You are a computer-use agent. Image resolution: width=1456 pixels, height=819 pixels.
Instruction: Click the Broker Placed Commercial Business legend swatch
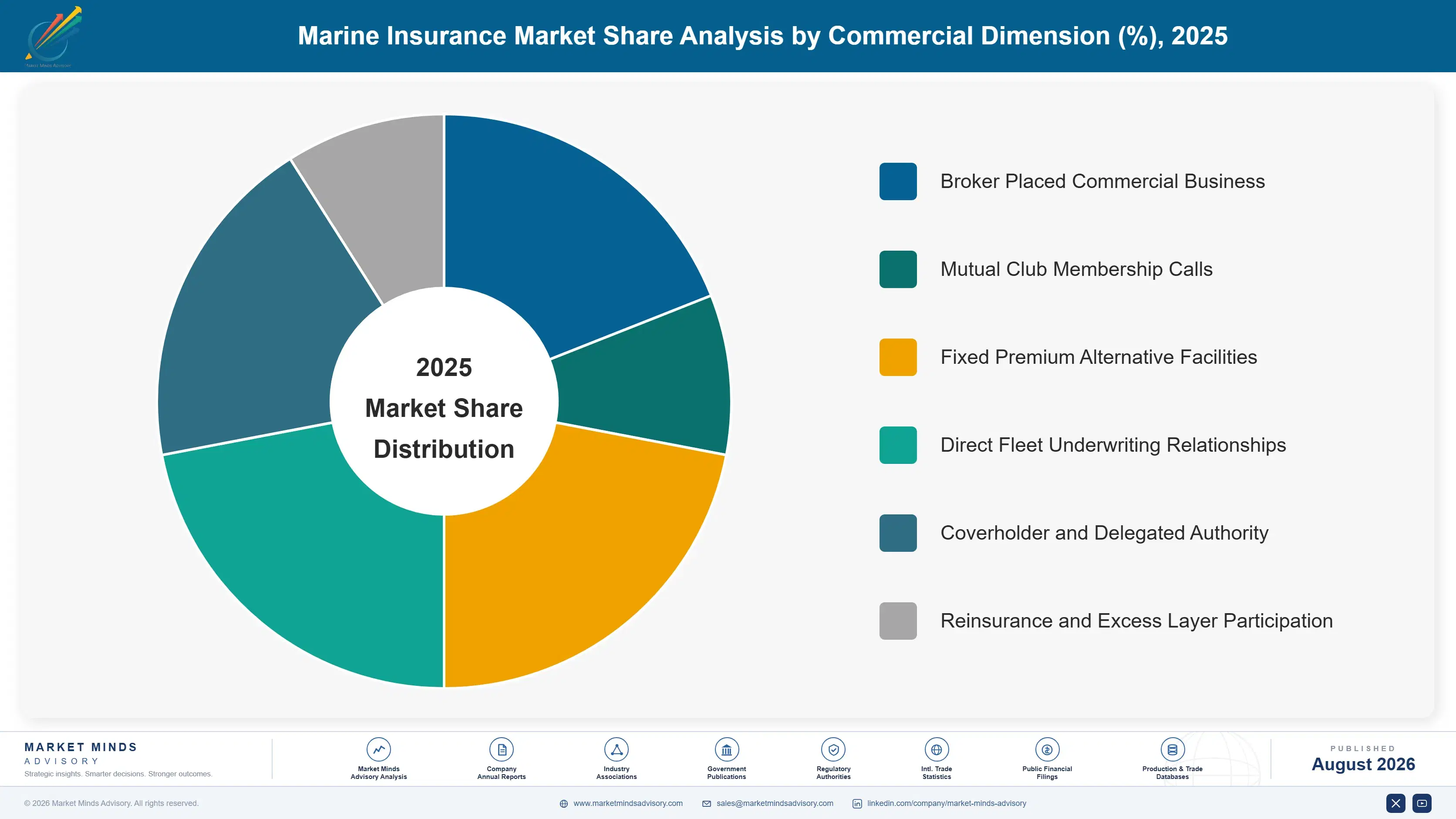[897, 181]
